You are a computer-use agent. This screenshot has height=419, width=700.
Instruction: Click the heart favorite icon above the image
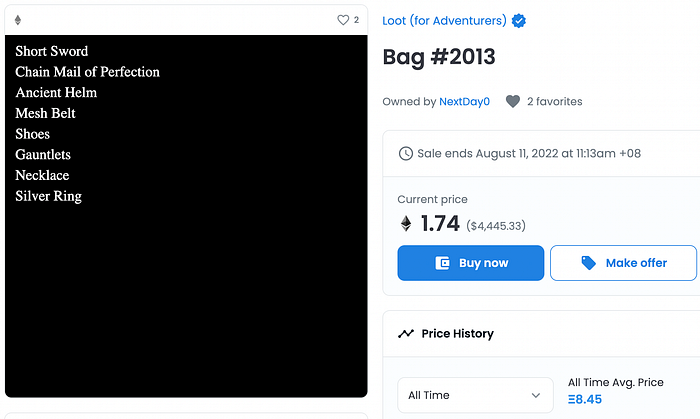(343, 20)
